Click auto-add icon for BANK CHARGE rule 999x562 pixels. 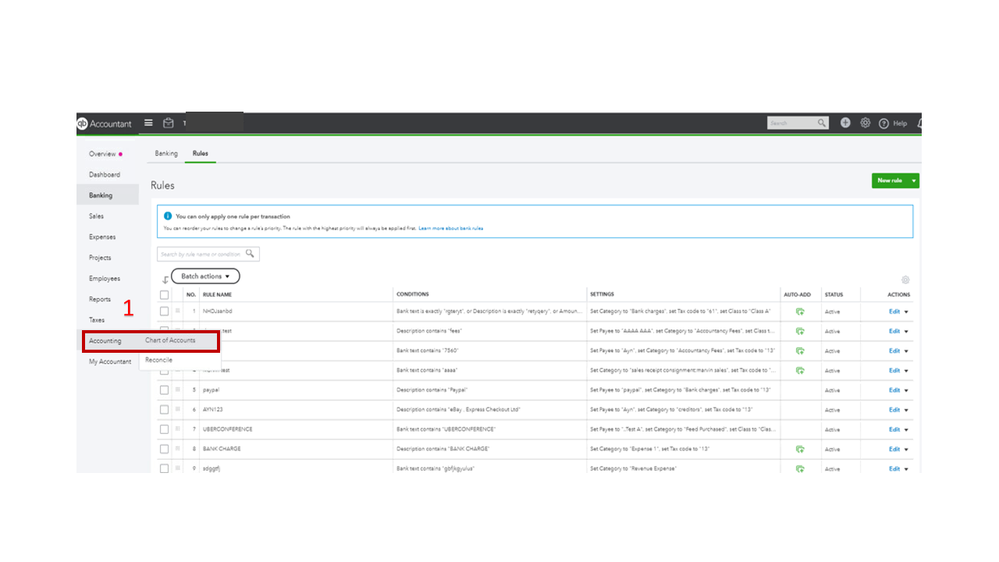click(800, 449)
